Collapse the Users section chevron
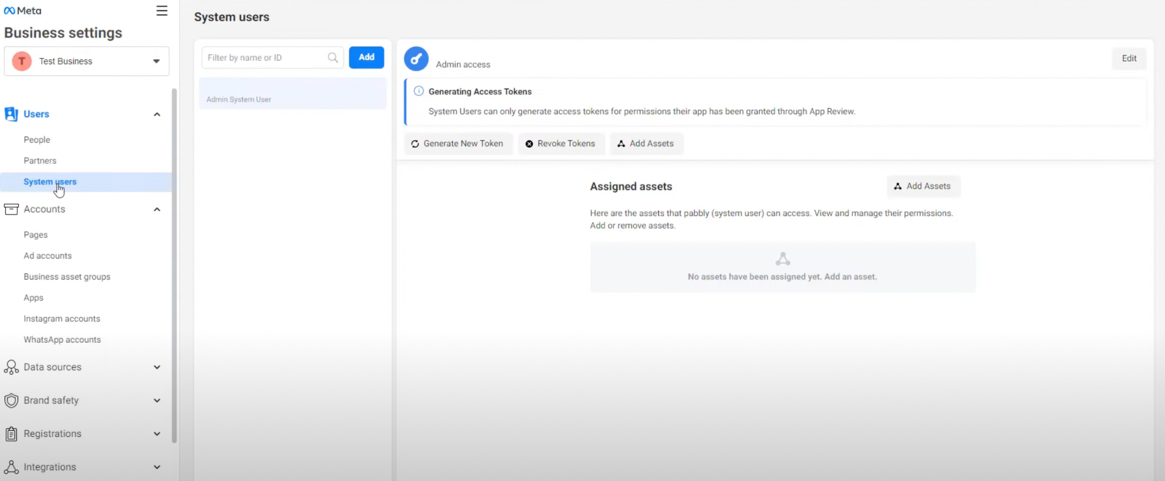Viewport: 1165px width, 481px height. pos(157,114)
